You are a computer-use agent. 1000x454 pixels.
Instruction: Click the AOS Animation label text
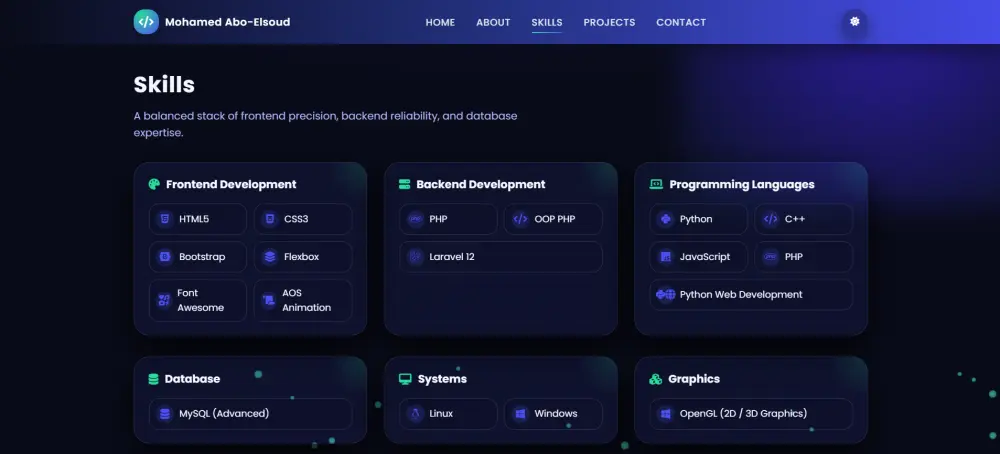pos(307,300)
